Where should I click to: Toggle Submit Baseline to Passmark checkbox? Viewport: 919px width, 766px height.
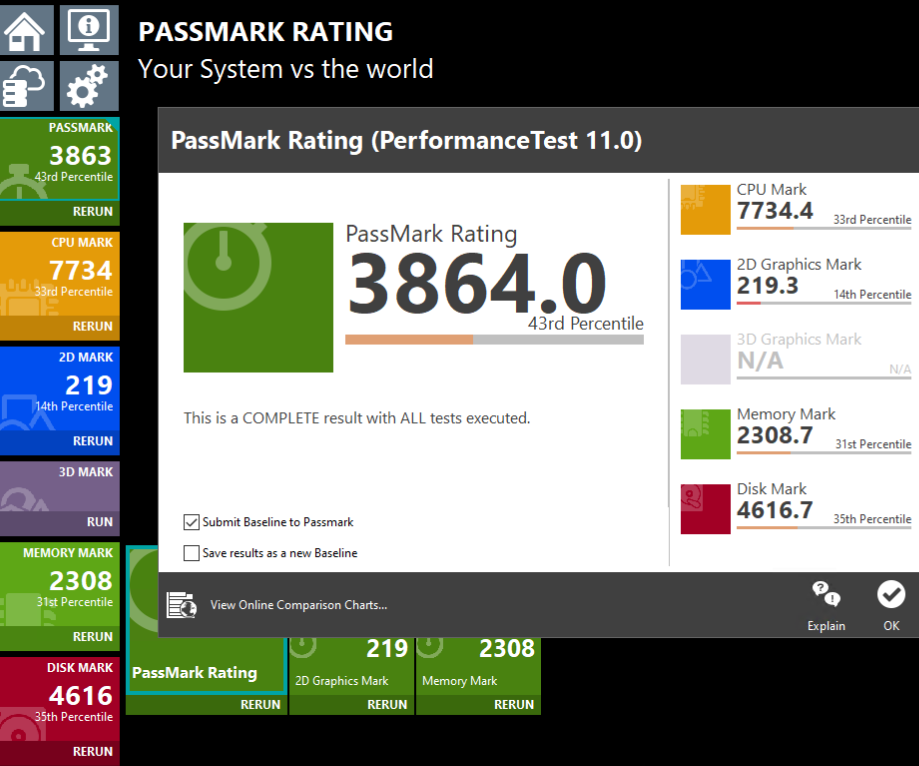coord(191,522)
